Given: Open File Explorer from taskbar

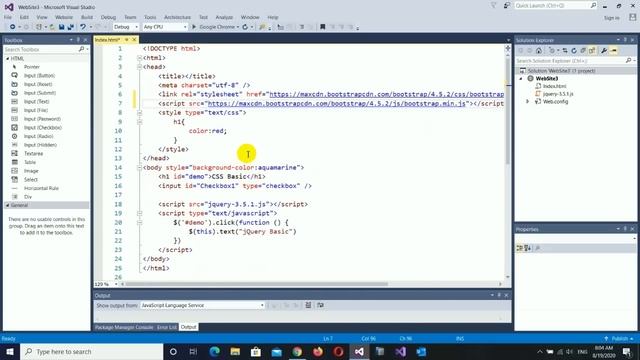Looking at the screenshot, I should pyautogui.click(x=235, y=351).
